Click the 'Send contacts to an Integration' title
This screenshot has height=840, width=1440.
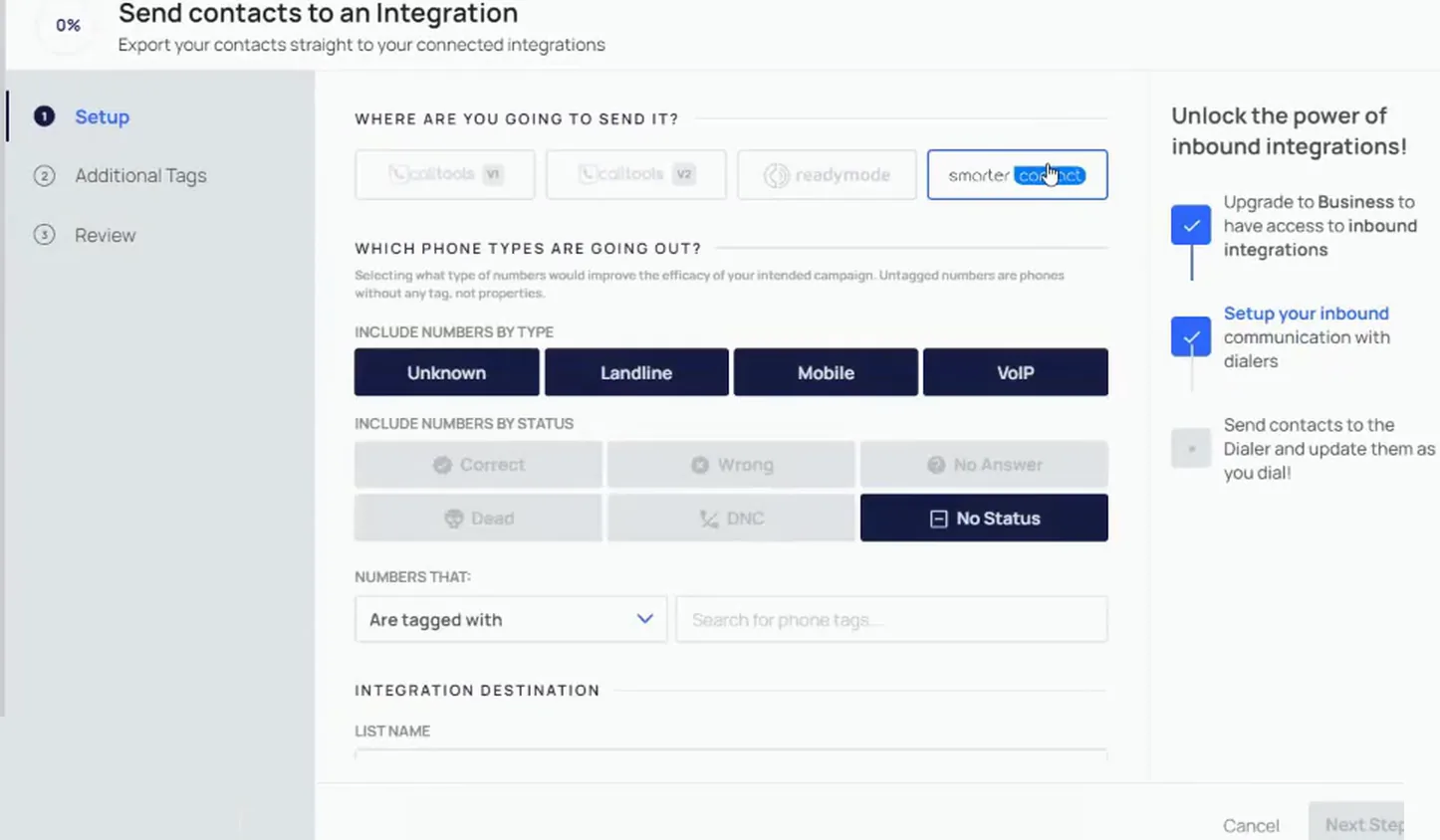318,14
